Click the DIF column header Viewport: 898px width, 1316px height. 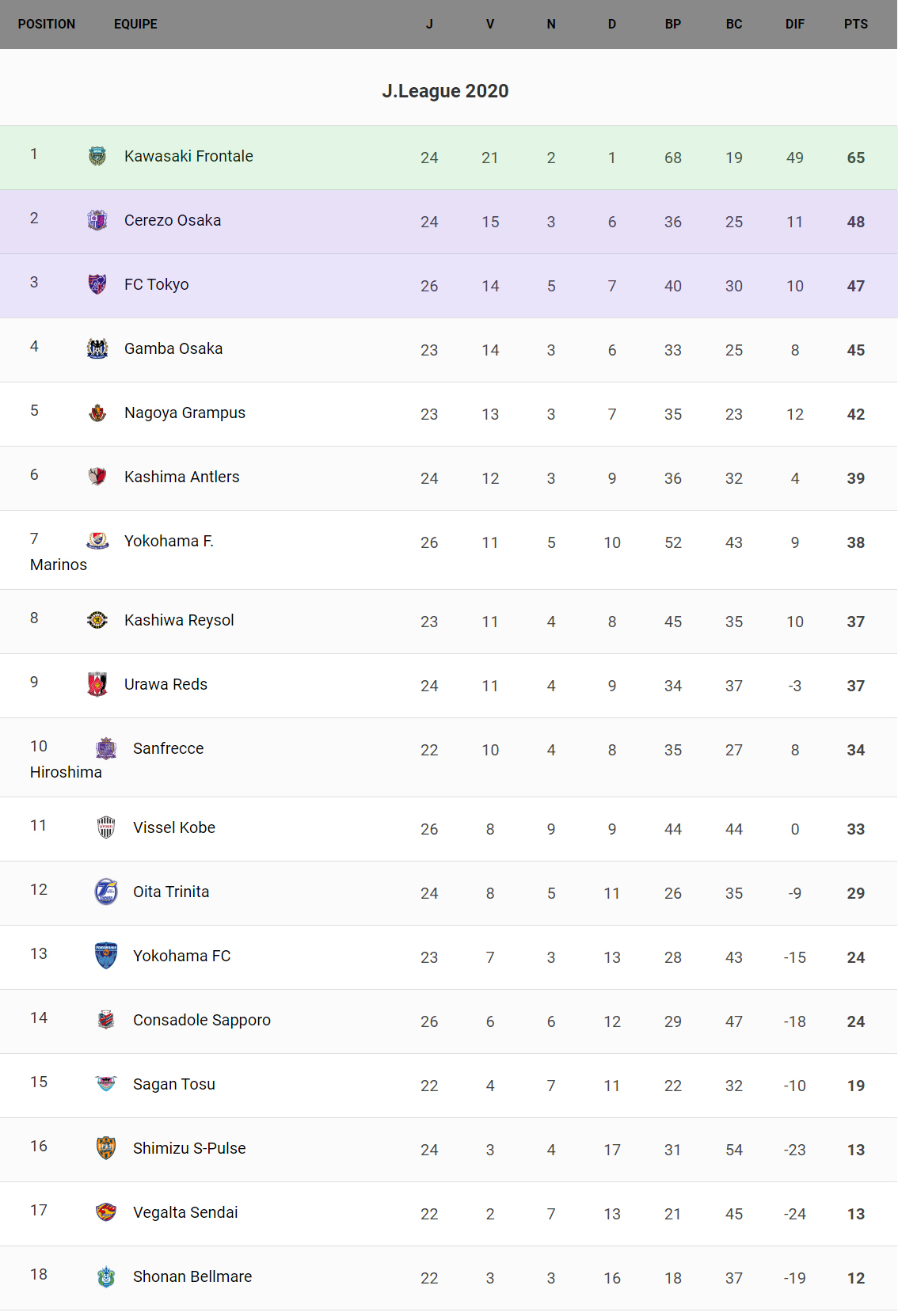[x=795, y=24]
